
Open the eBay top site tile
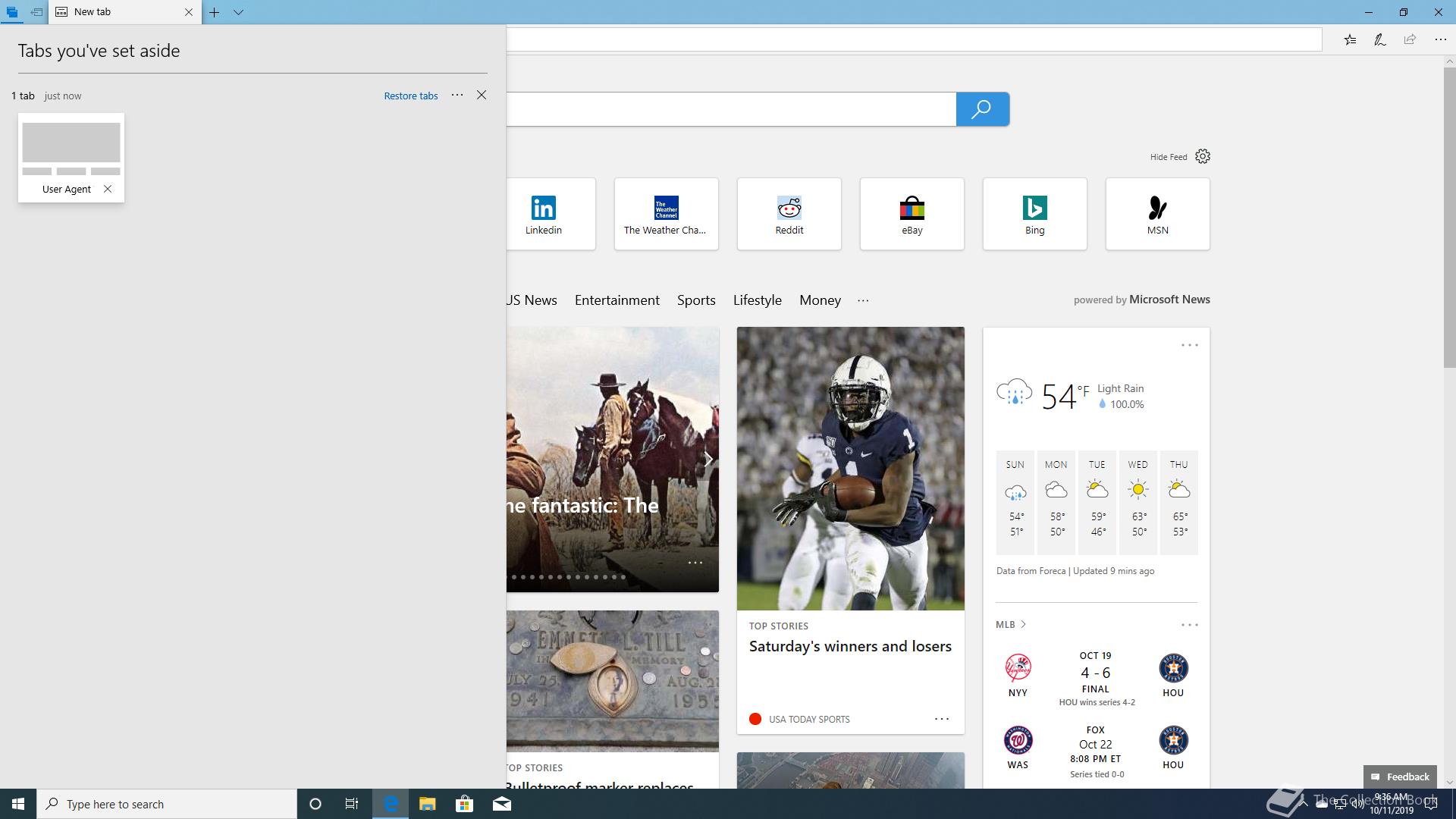coord(912,214)
